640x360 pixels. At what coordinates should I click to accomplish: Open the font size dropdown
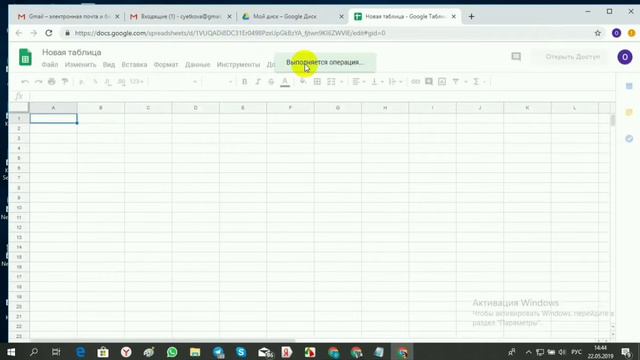coord(218,82)
